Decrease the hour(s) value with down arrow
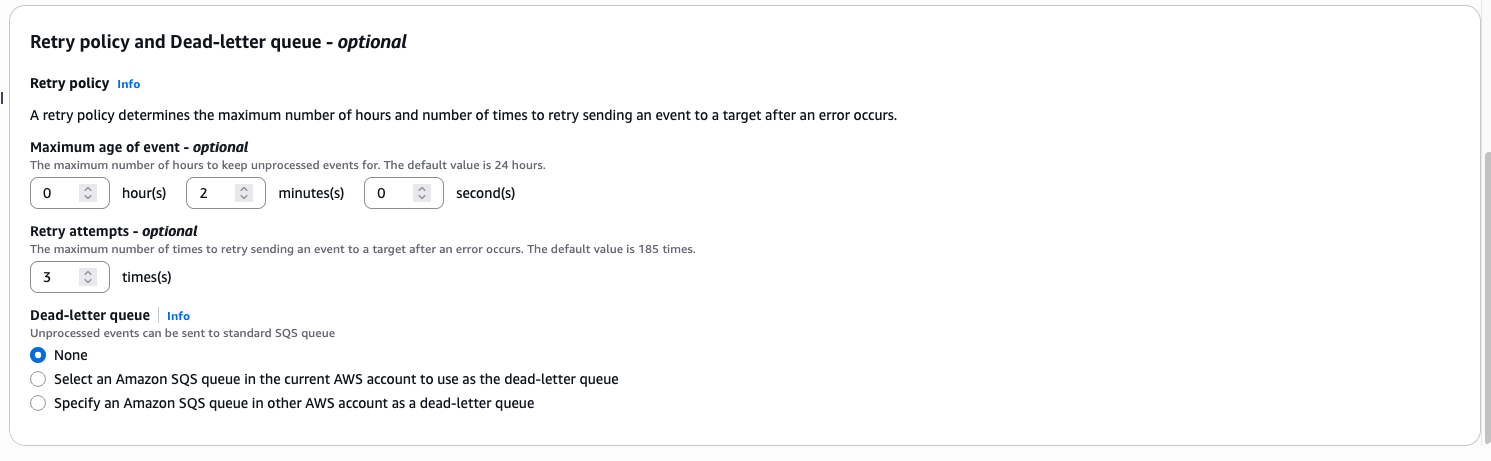Image resolution: width=1491 pixels, height=461 pixels. click(x=89, y=198)
